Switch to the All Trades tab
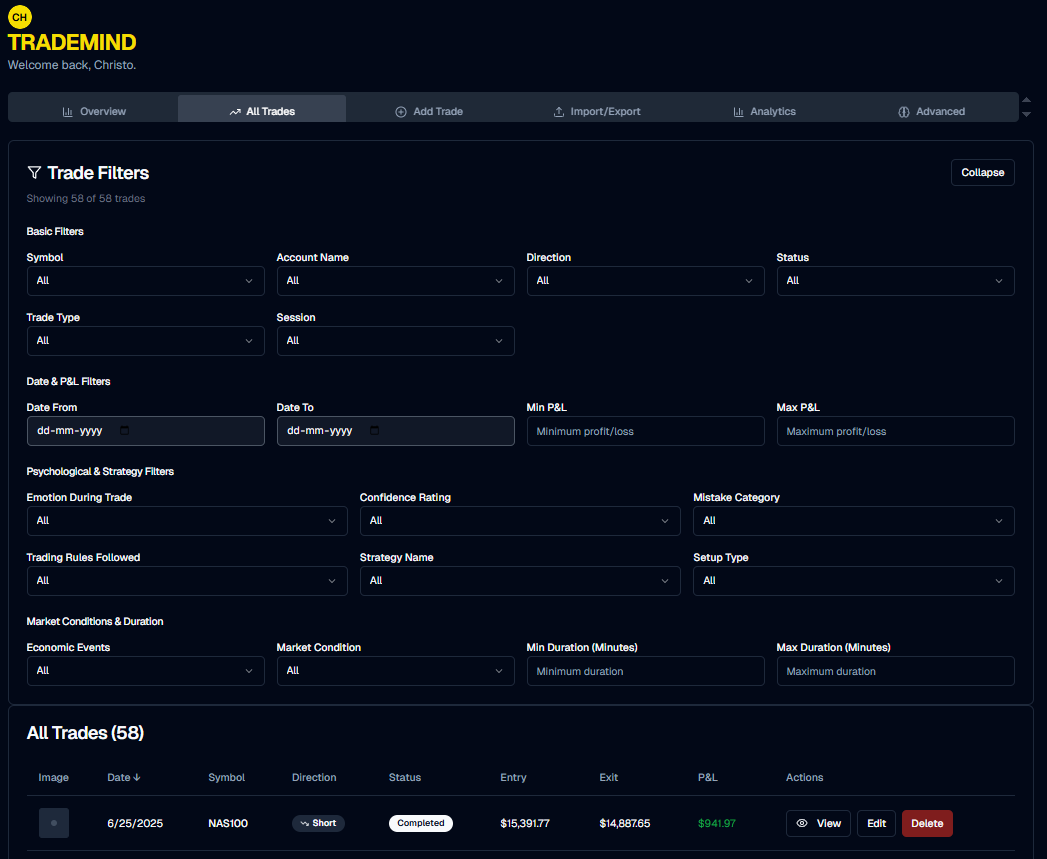 point(261,111)
